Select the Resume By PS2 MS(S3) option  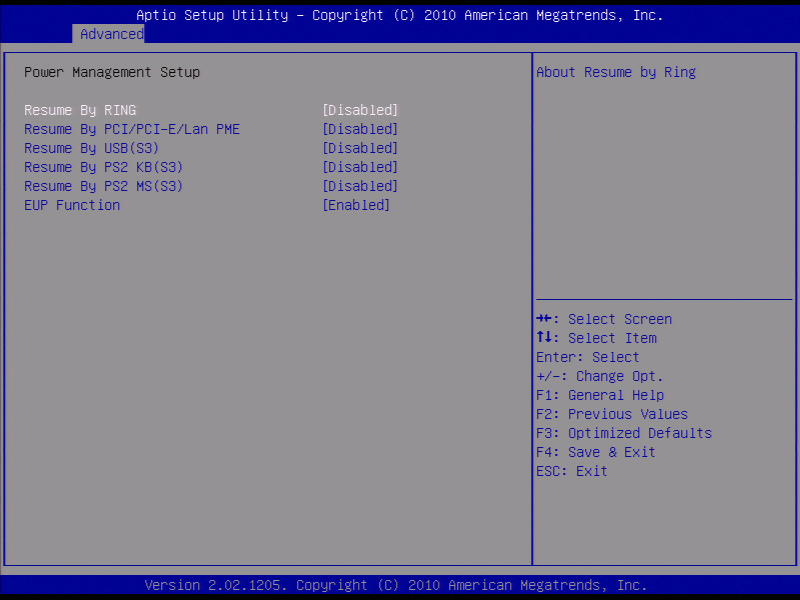104,186
